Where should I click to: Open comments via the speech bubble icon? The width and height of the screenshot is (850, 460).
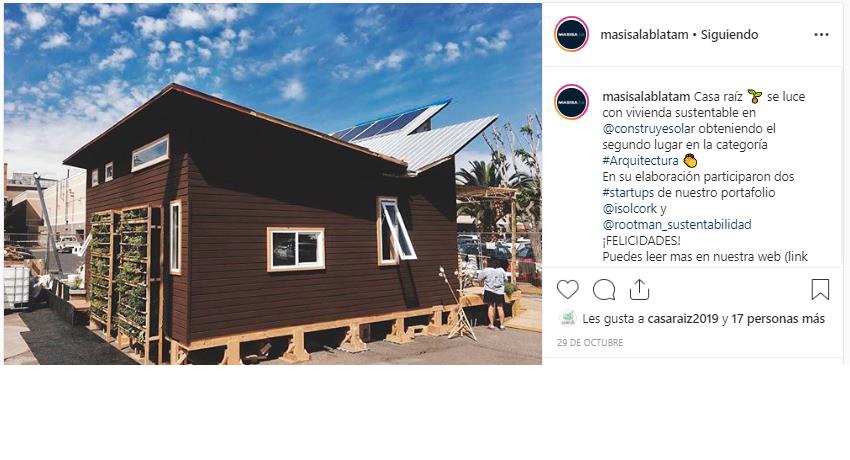click(603, 290)
